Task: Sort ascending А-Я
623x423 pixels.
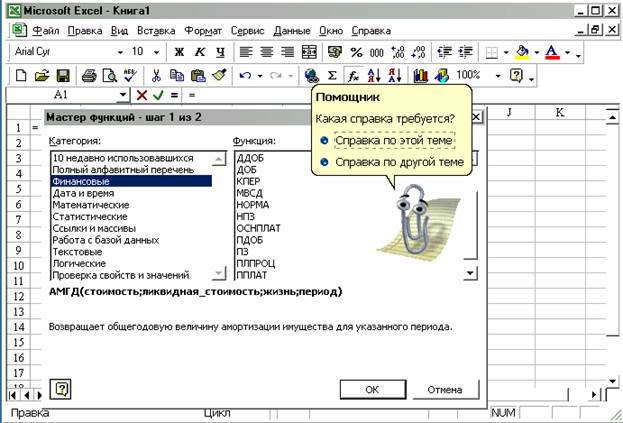Action: [x=374, y=75]
